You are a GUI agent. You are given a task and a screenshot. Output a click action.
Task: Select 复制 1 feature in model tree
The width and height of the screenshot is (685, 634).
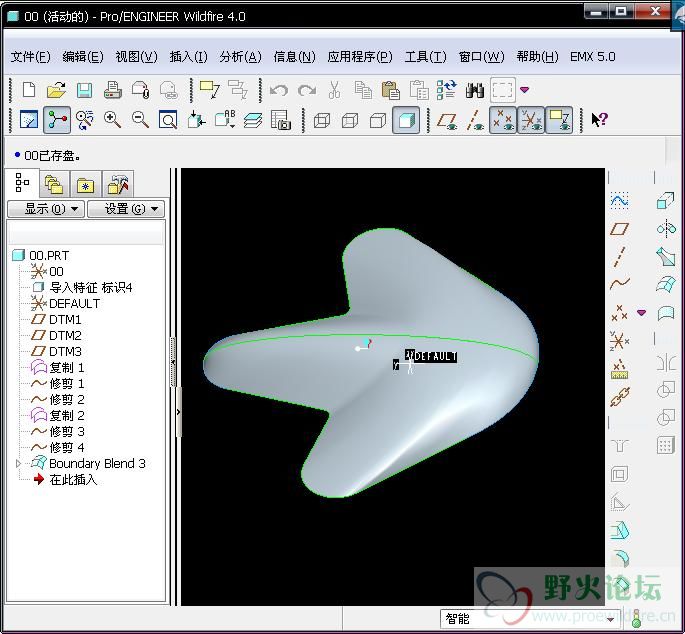[66, 368]
